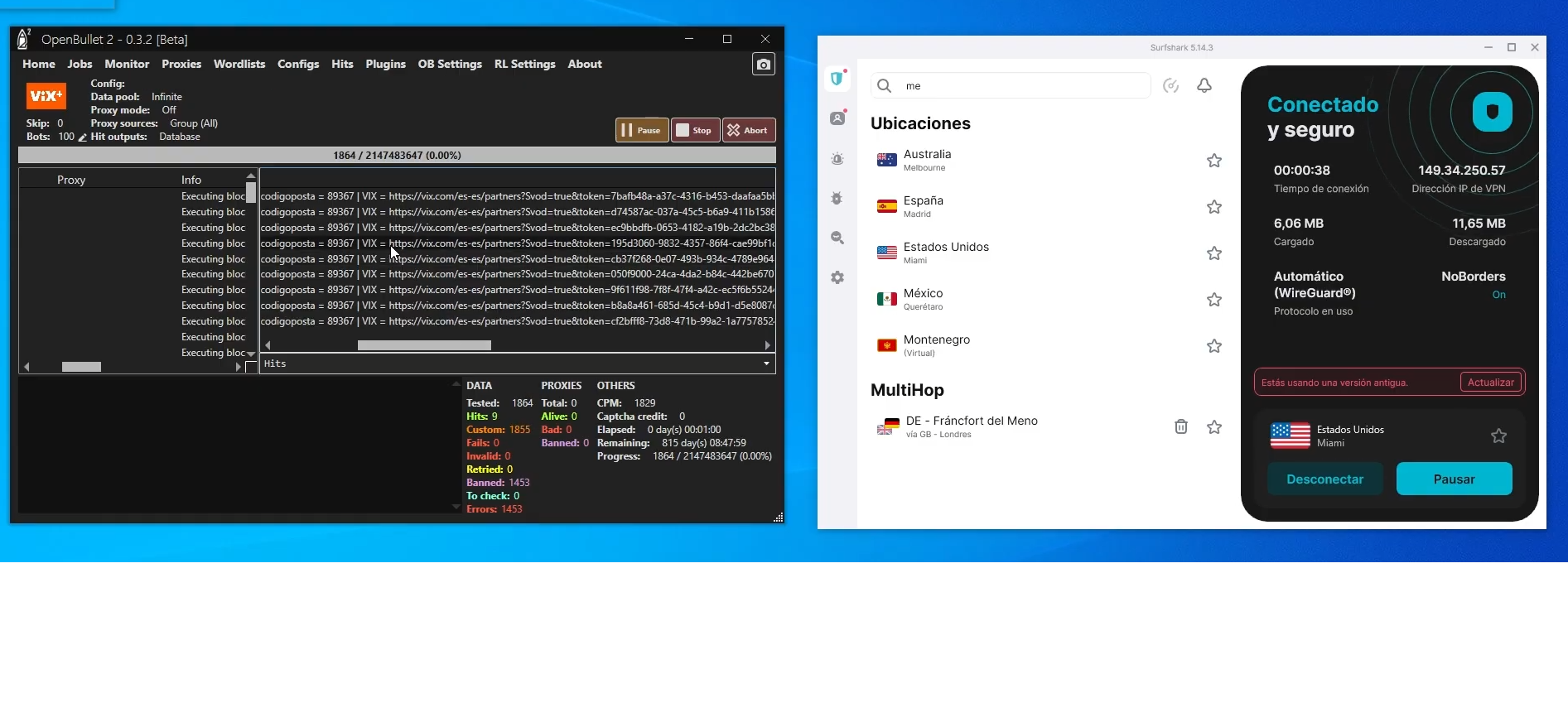Click the México flag icon

[x=886, y=300]
